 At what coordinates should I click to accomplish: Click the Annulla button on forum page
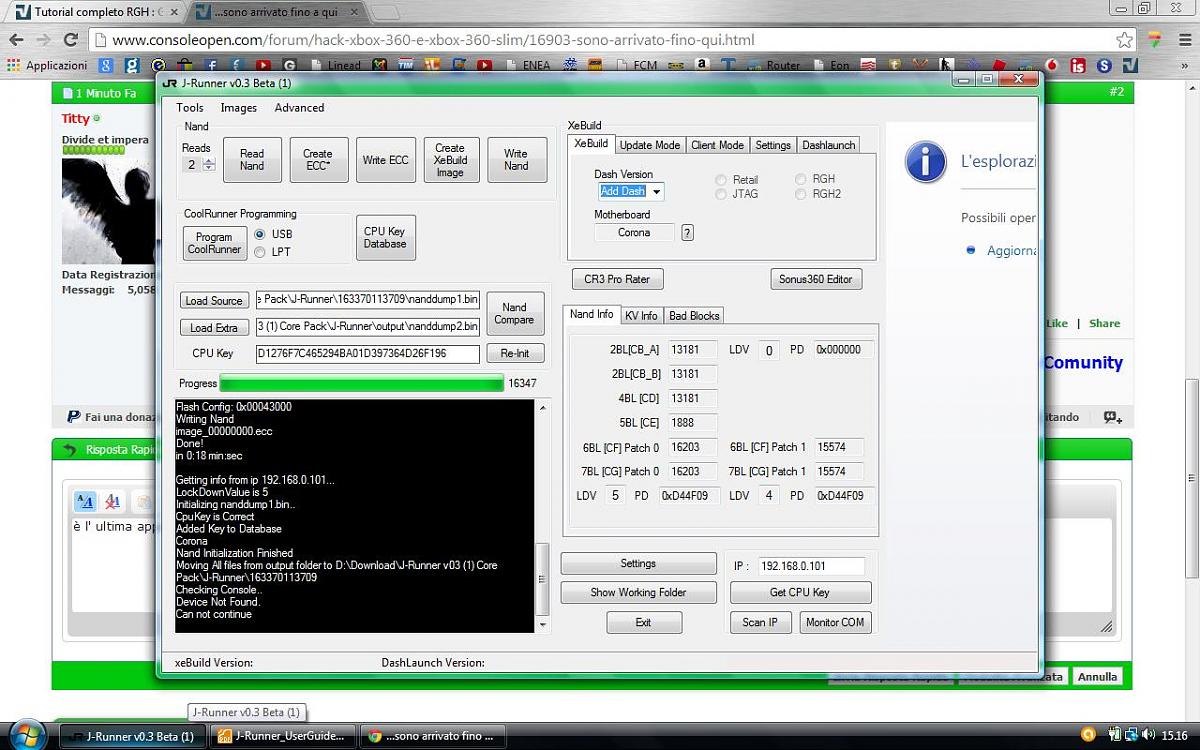coord(1097,677)
